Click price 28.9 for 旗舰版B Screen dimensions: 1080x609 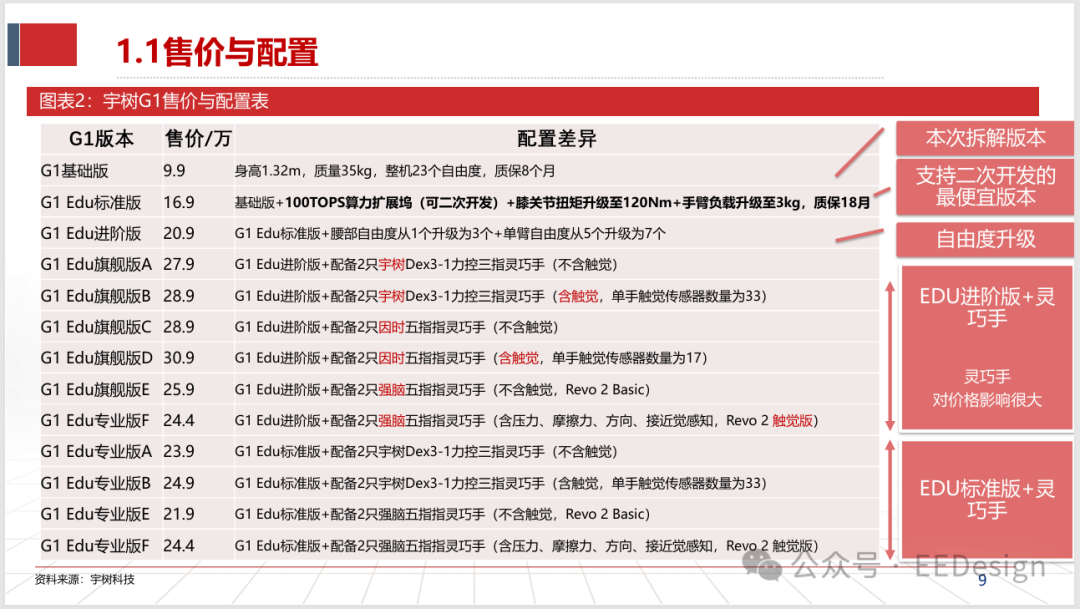tap(178, 296)
